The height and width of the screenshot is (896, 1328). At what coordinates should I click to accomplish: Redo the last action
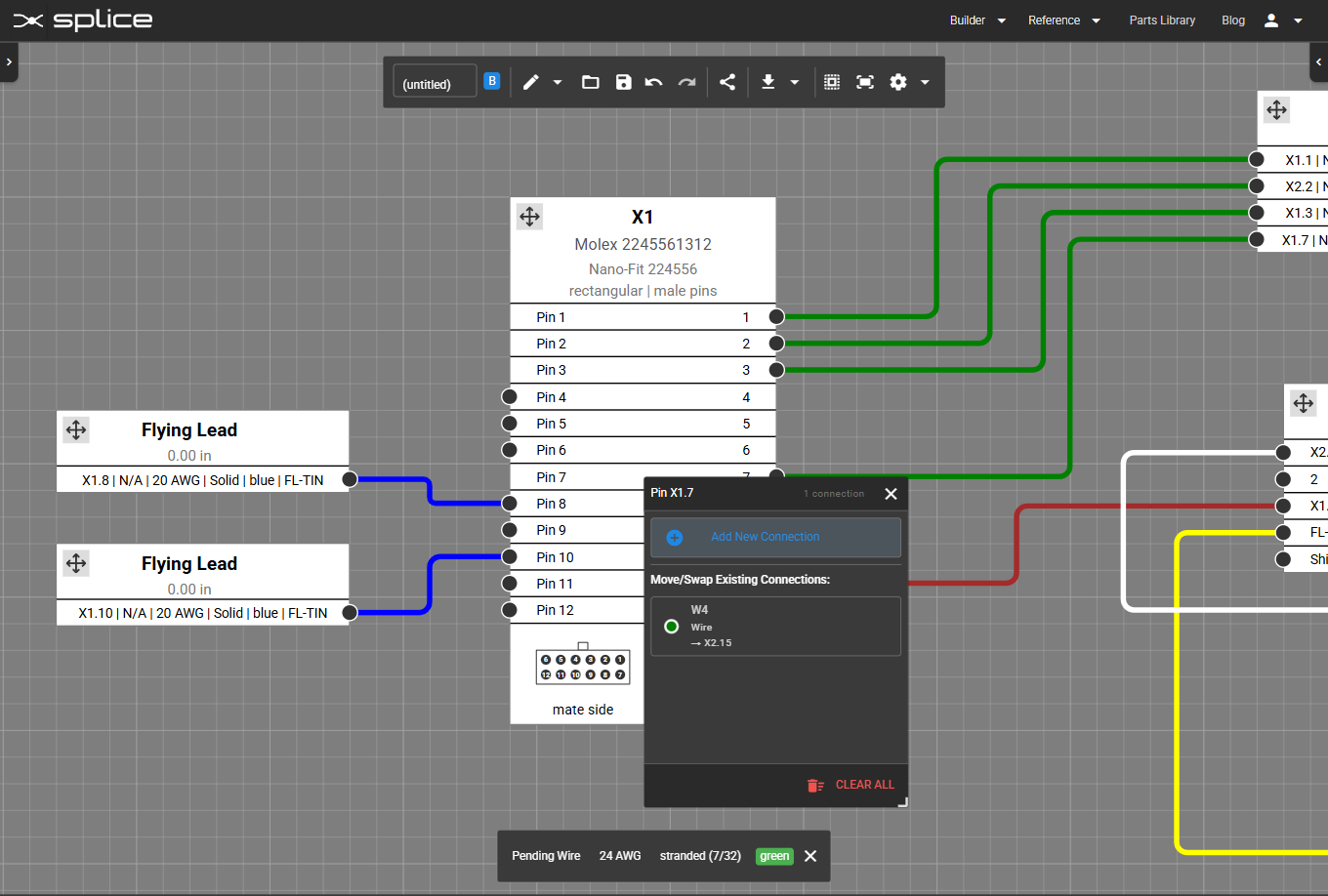coord(686,82)
